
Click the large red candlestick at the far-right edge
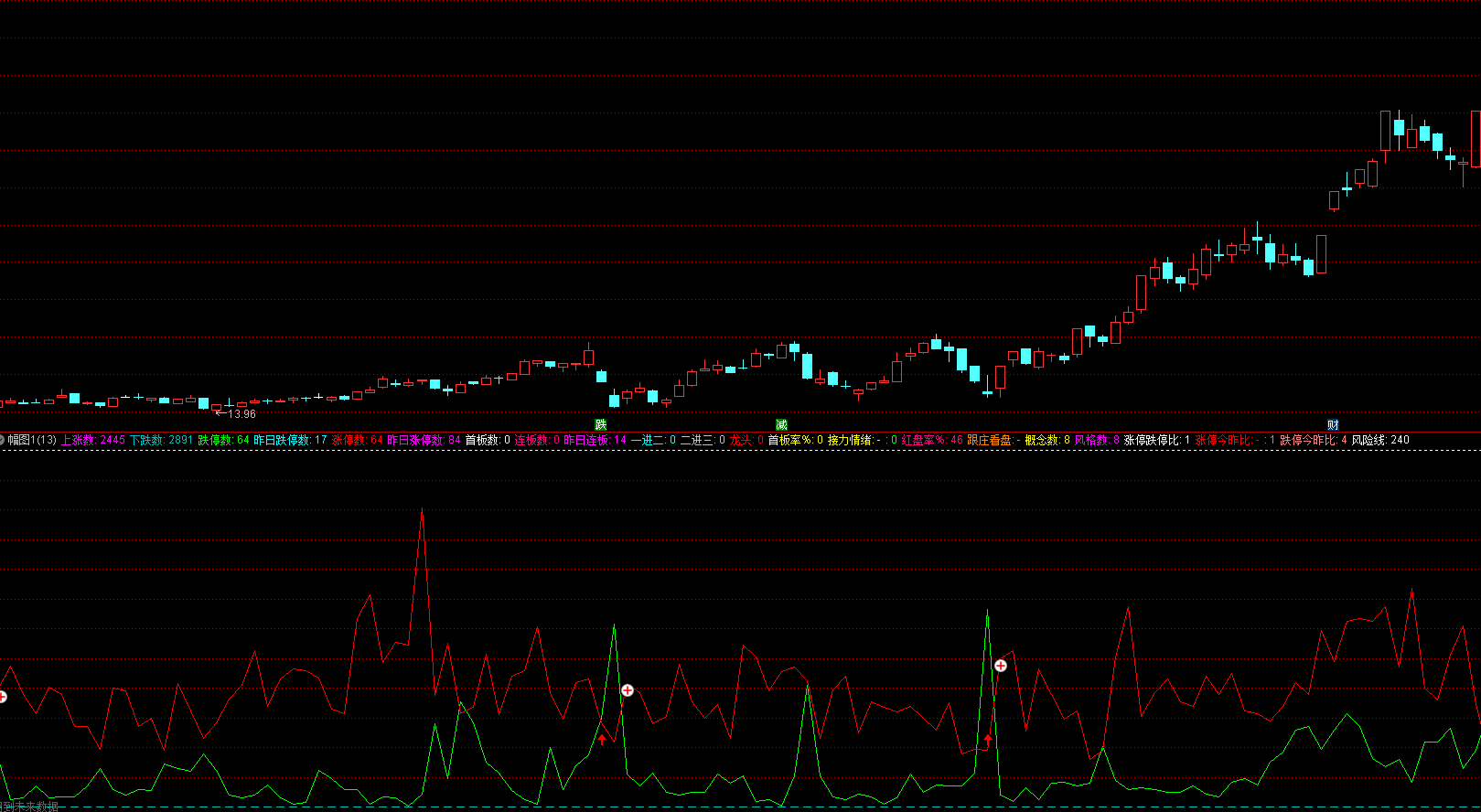tap(1476, 139)
